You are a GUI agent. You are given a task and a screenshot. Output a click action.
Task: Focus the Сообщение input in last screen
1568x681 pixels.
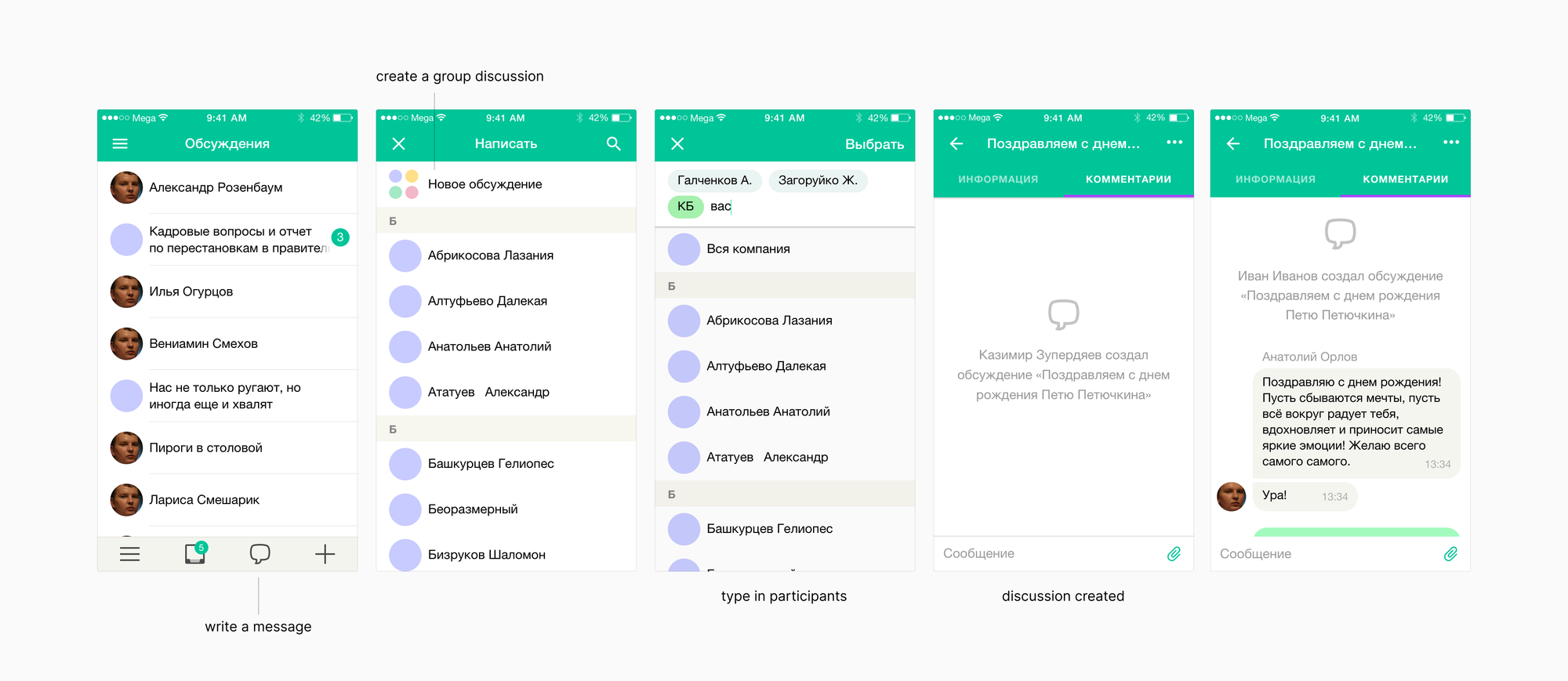coord(1325,554)
